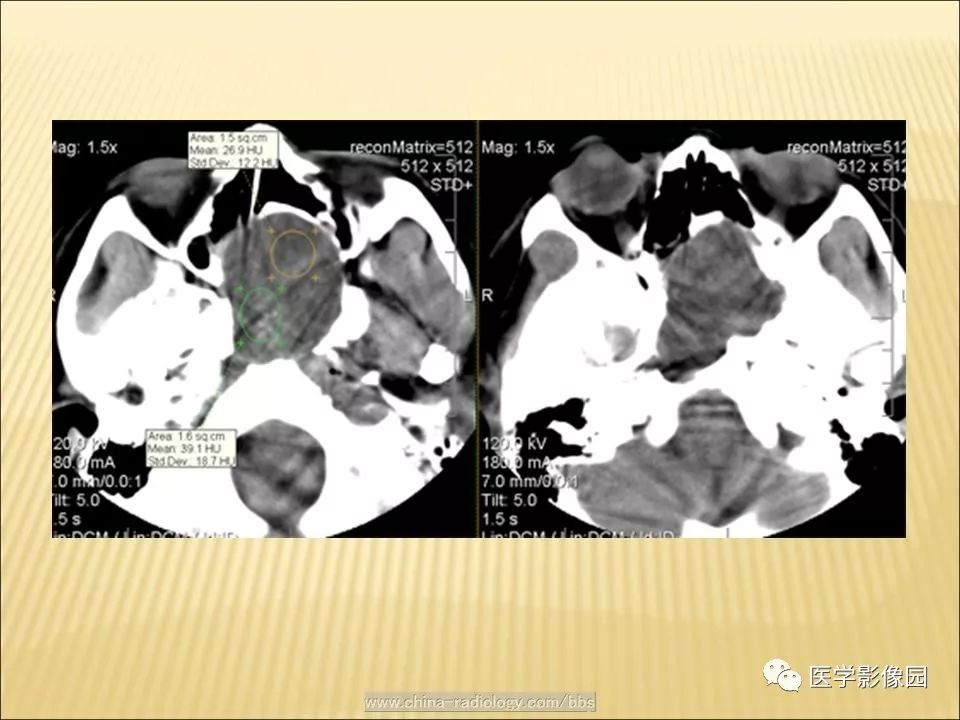The image size is (960, 720).
Task: Click 'STD+' label on left scan
Action: point(452,184)
